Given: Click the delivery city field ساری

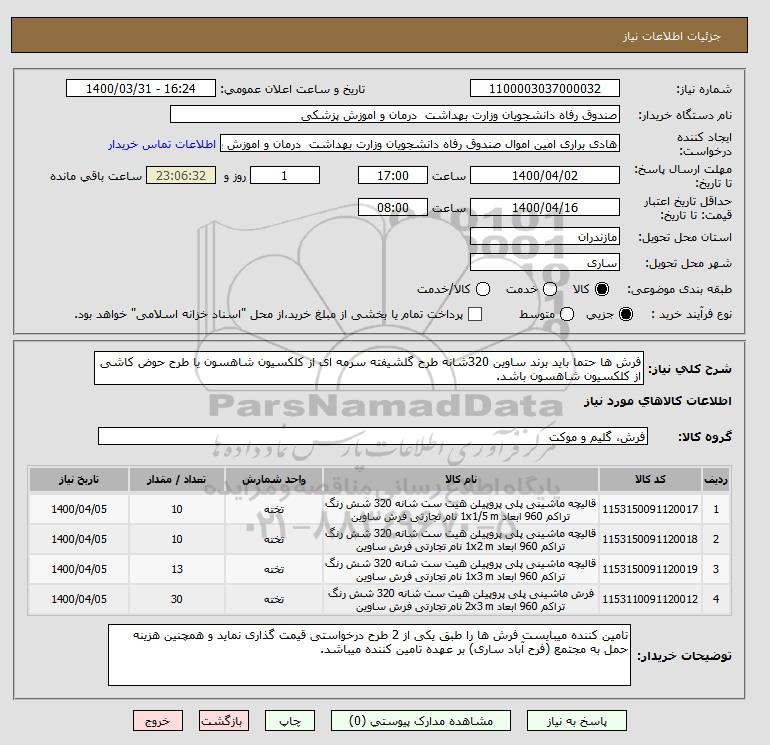Looking at the screenshot, I should [x=545, y=262].
